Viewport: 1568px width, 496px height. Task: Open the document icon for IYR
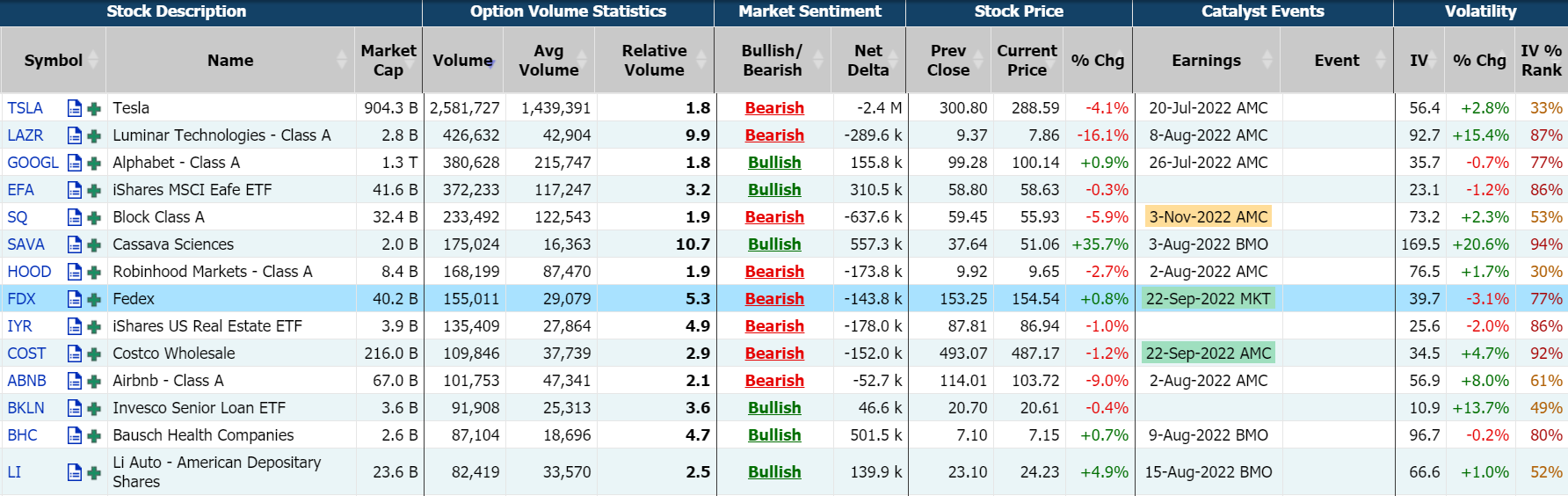pos(75,326)
